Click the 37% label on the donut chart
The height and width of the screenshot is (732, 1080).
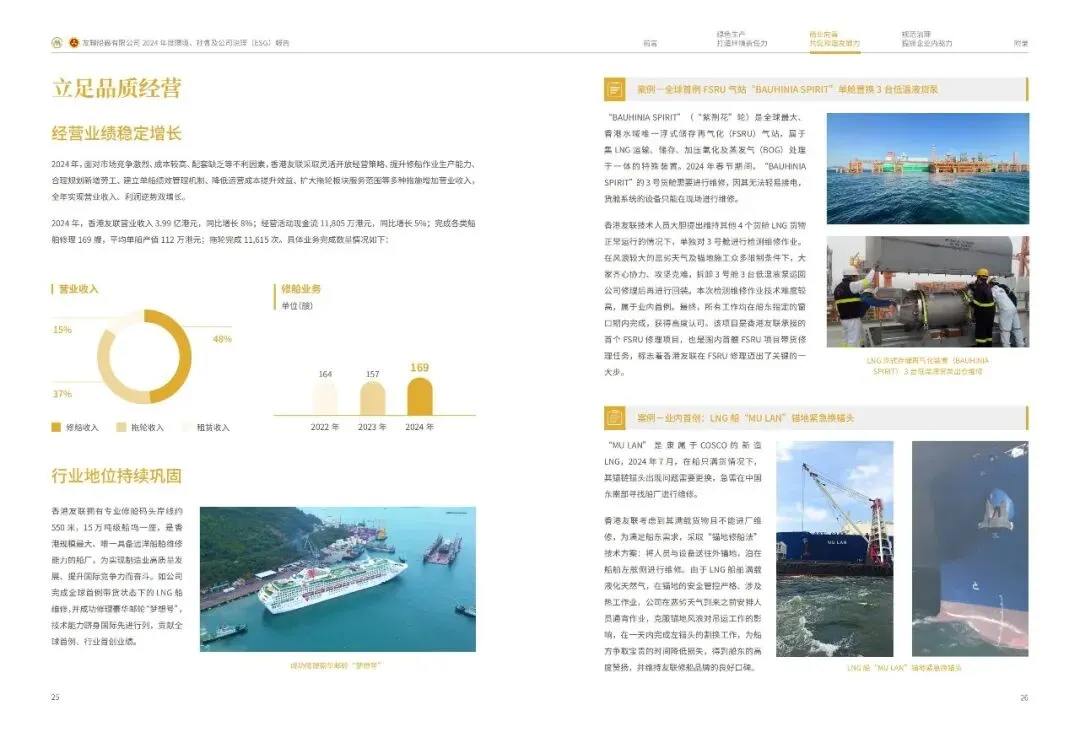click(62, 394)
